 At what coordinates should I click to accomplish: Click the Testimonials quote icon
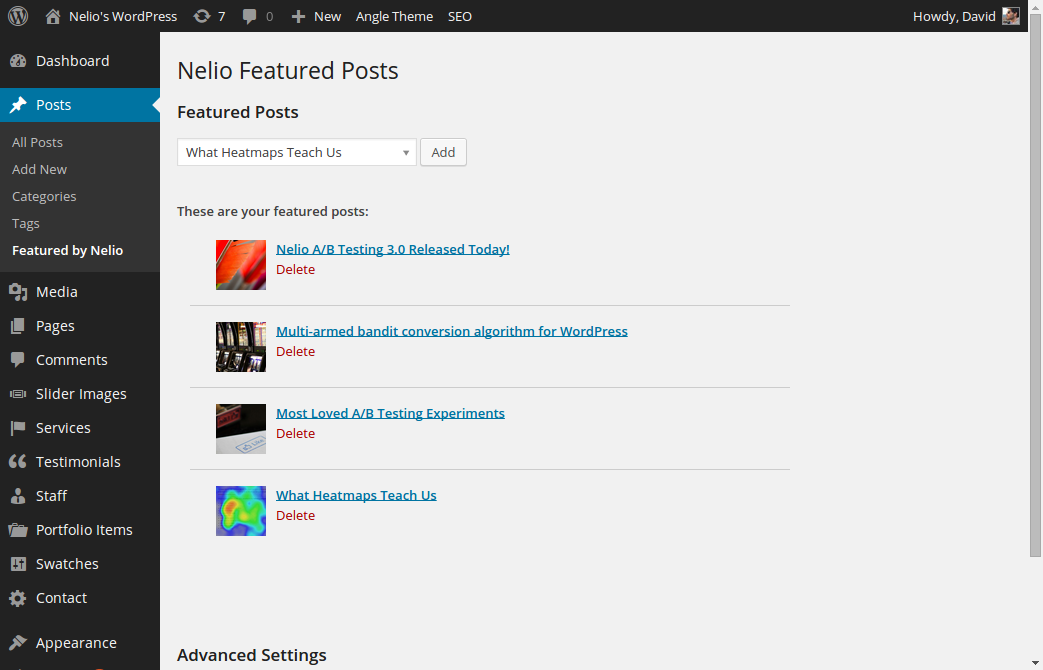[x=18, y=462]
